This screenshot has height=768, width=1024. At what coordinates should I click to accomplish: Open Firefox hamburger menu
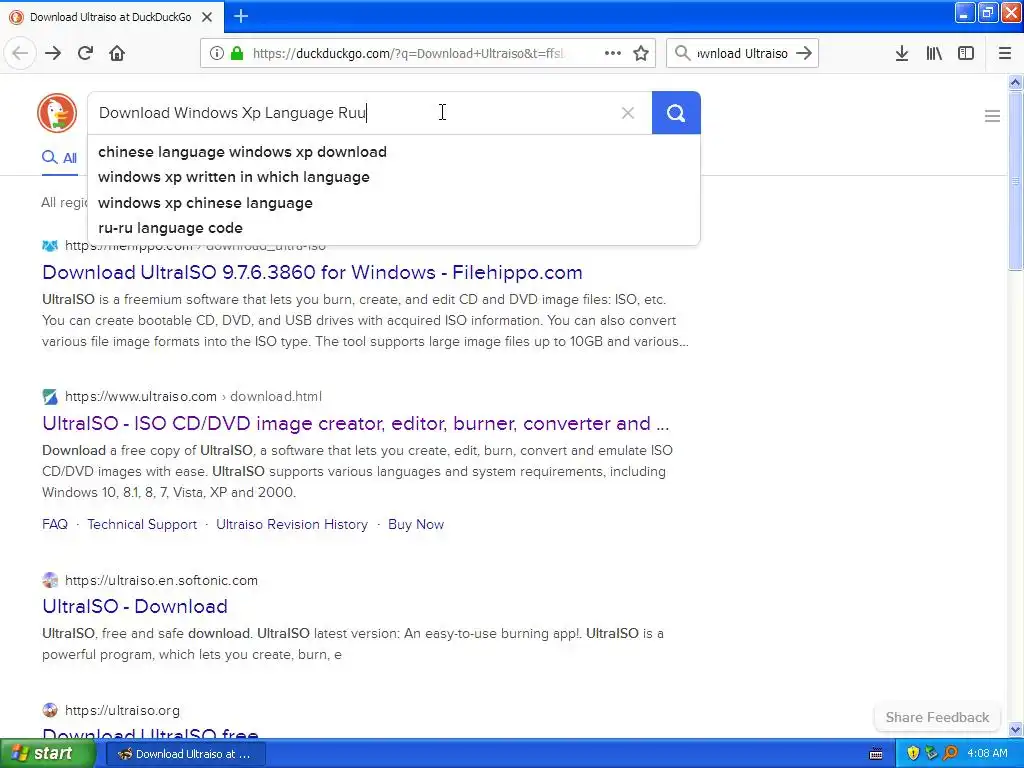[1004, 53]
